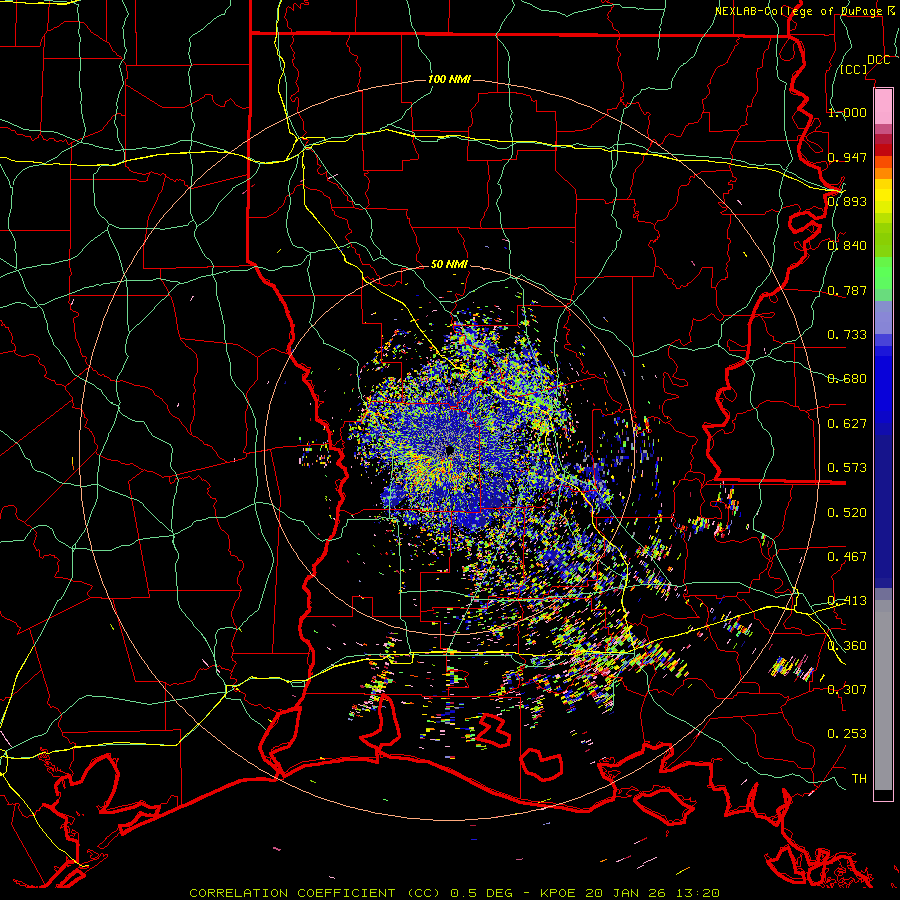Click the "DCC" label above the color bar

(x=878, y=60)
